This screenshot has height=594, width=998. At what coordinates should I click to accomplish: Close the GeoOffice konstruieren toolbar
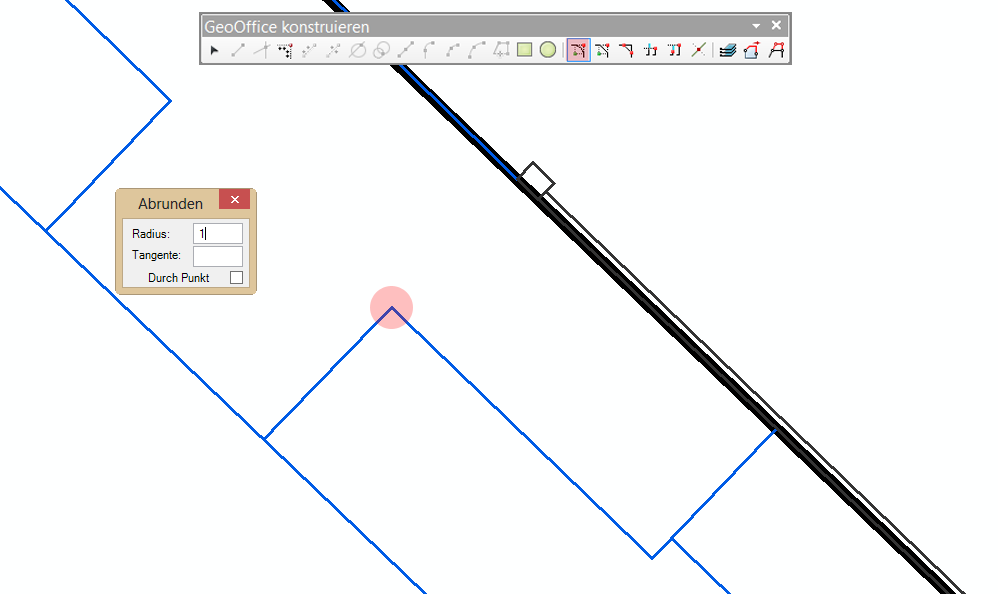(x=776, y=26)
